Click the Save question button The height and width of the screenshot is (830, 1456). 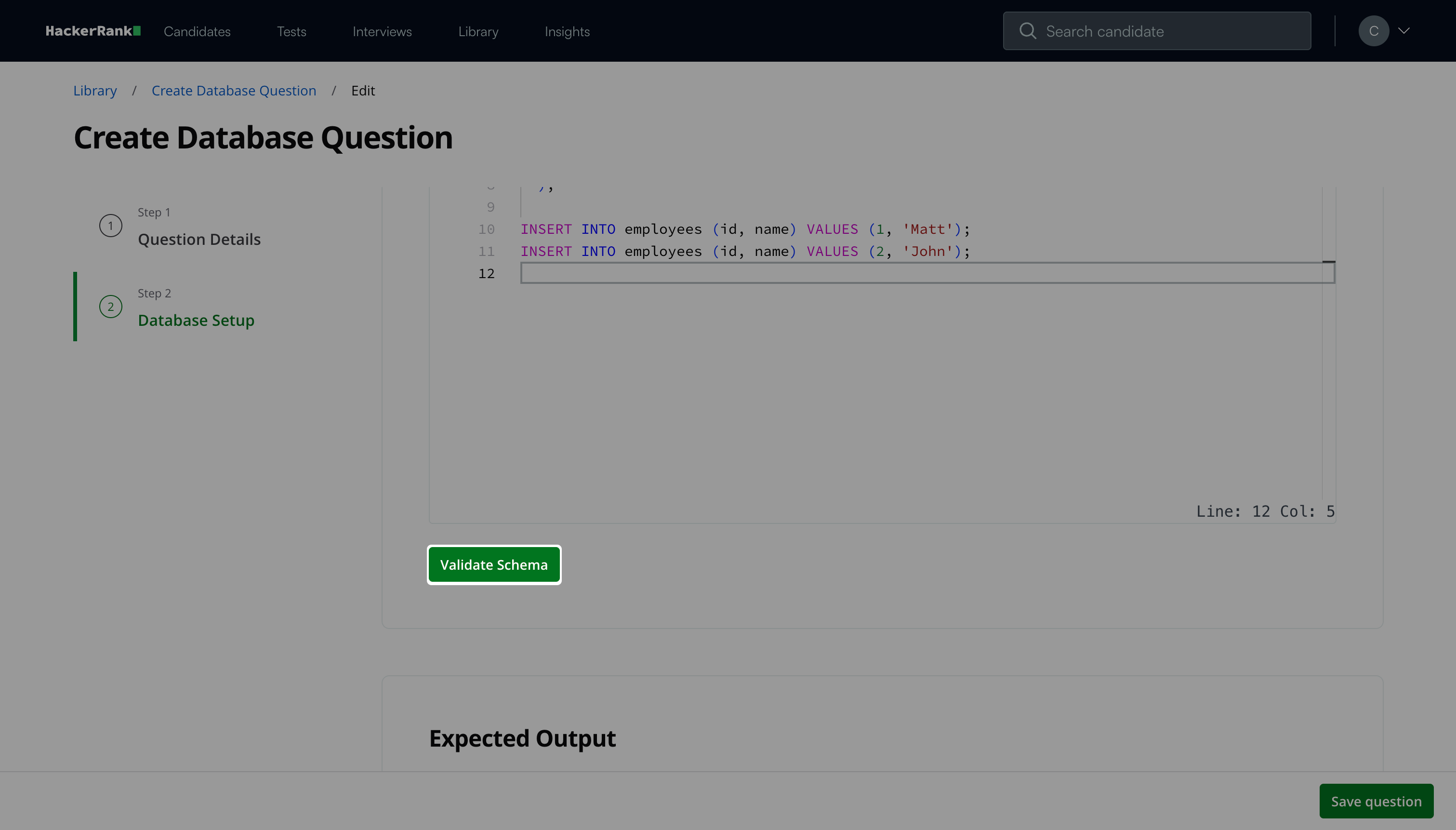(x=1376, y=801)
